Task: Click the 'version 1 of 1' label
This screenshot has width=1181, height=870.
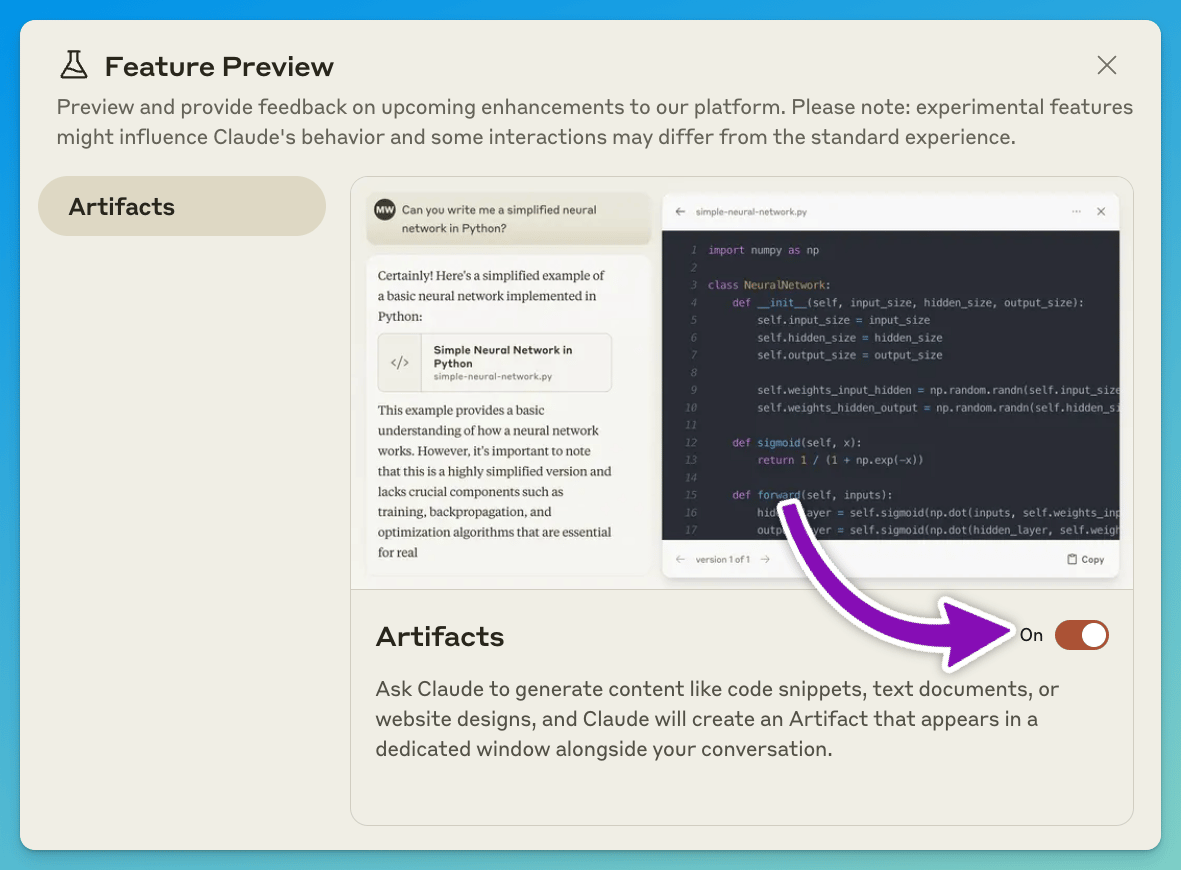Action: (x=722, y=560)
